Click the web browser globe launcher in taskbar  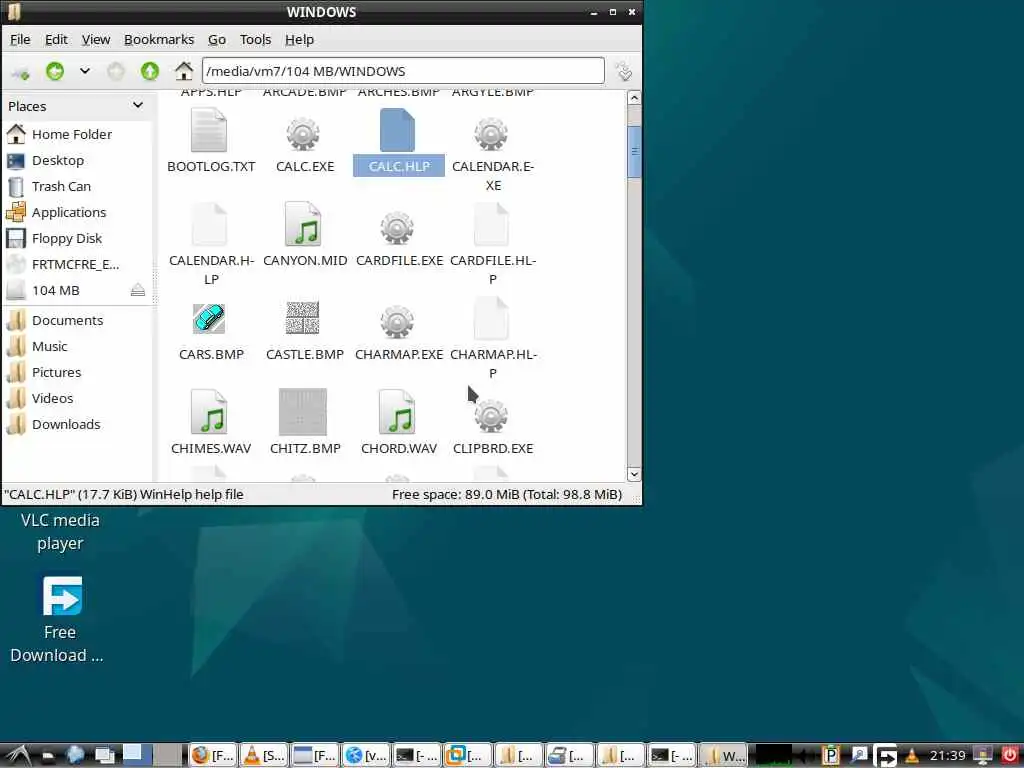pos(75,755)
